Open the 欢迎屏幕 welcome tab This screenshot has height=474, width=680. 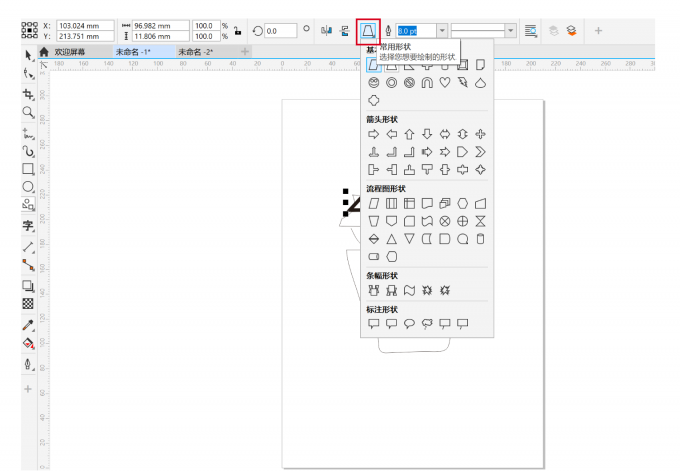tap(68, 51)
